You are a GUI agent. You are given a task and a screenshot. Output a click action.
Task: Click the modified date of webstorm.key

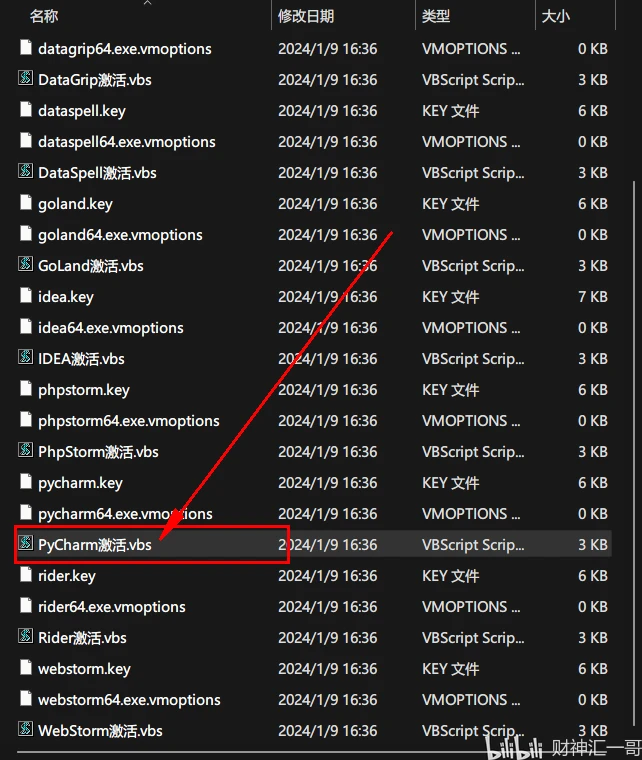click(328, 669)
